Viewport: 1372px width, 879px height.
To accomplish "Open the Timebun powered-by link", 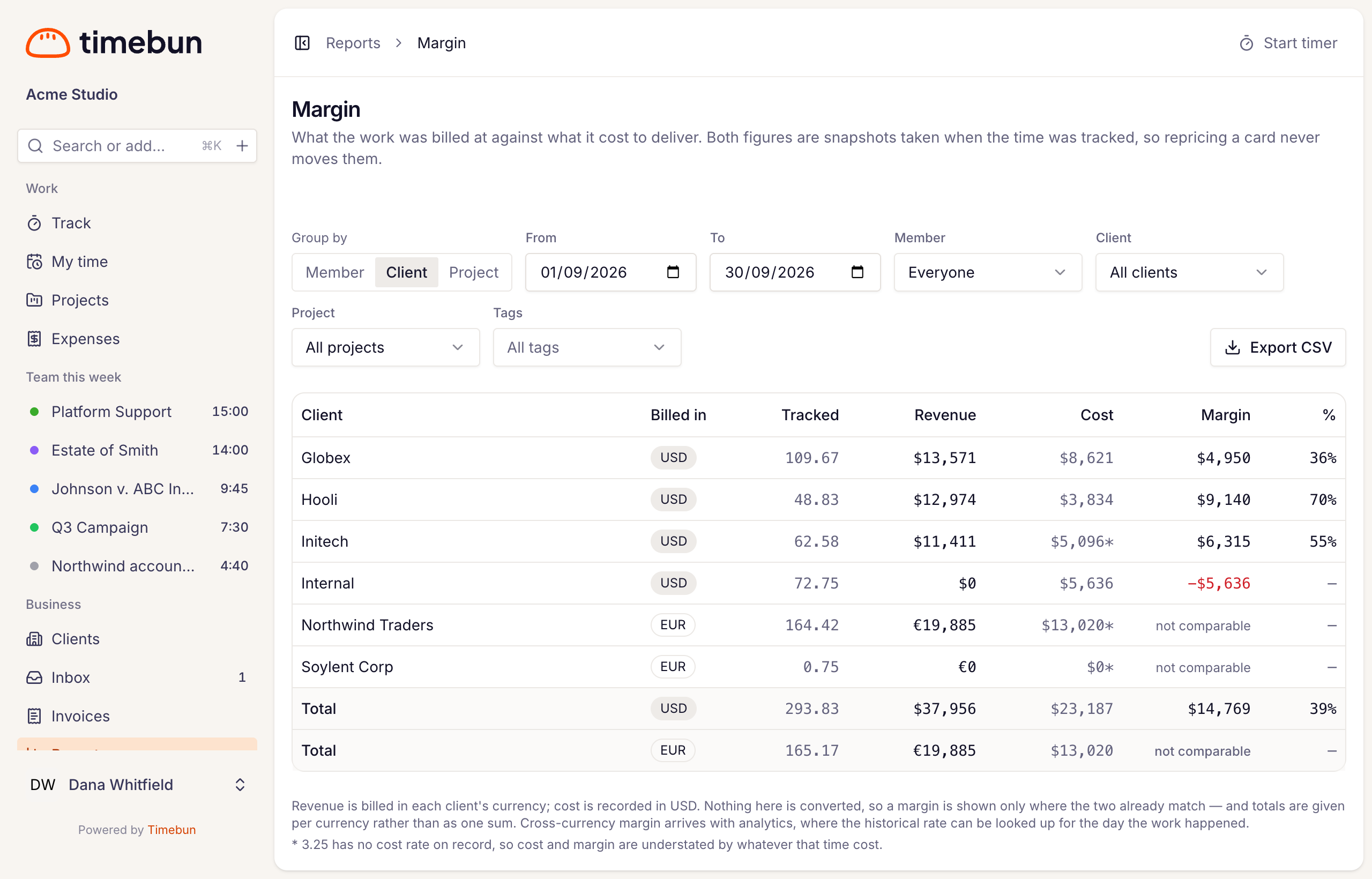I will pyautogui.click(x=171, y=830).
